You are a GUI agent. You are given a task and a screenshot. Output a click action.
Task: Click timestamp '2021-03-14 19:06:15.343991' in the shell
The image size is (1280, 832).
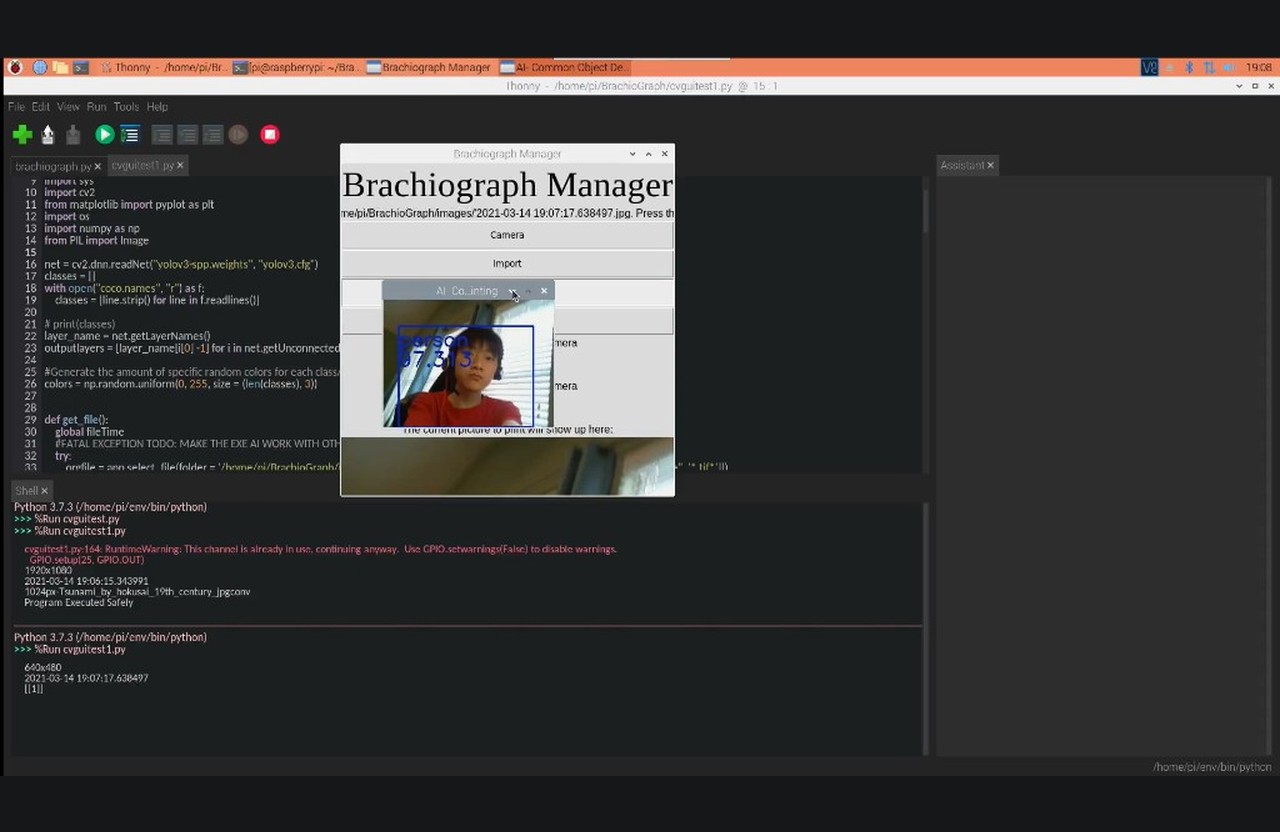click(x=86, y=581)
